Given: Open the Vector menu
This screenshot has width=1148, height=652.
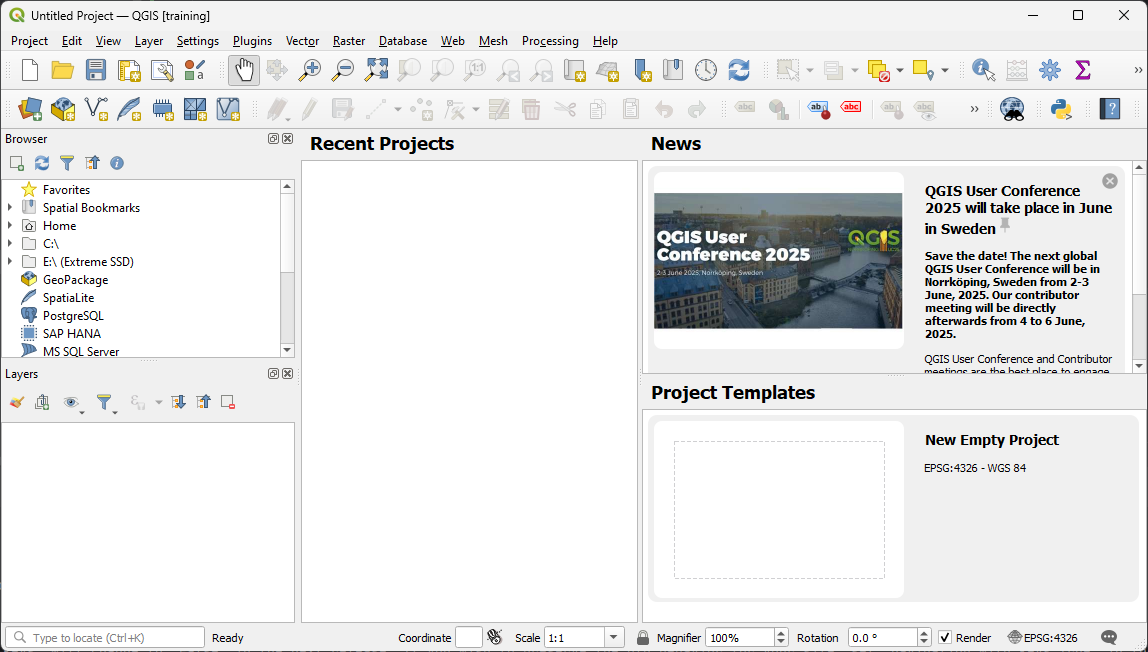Looking at the screenshot, I should coord(302,41).
